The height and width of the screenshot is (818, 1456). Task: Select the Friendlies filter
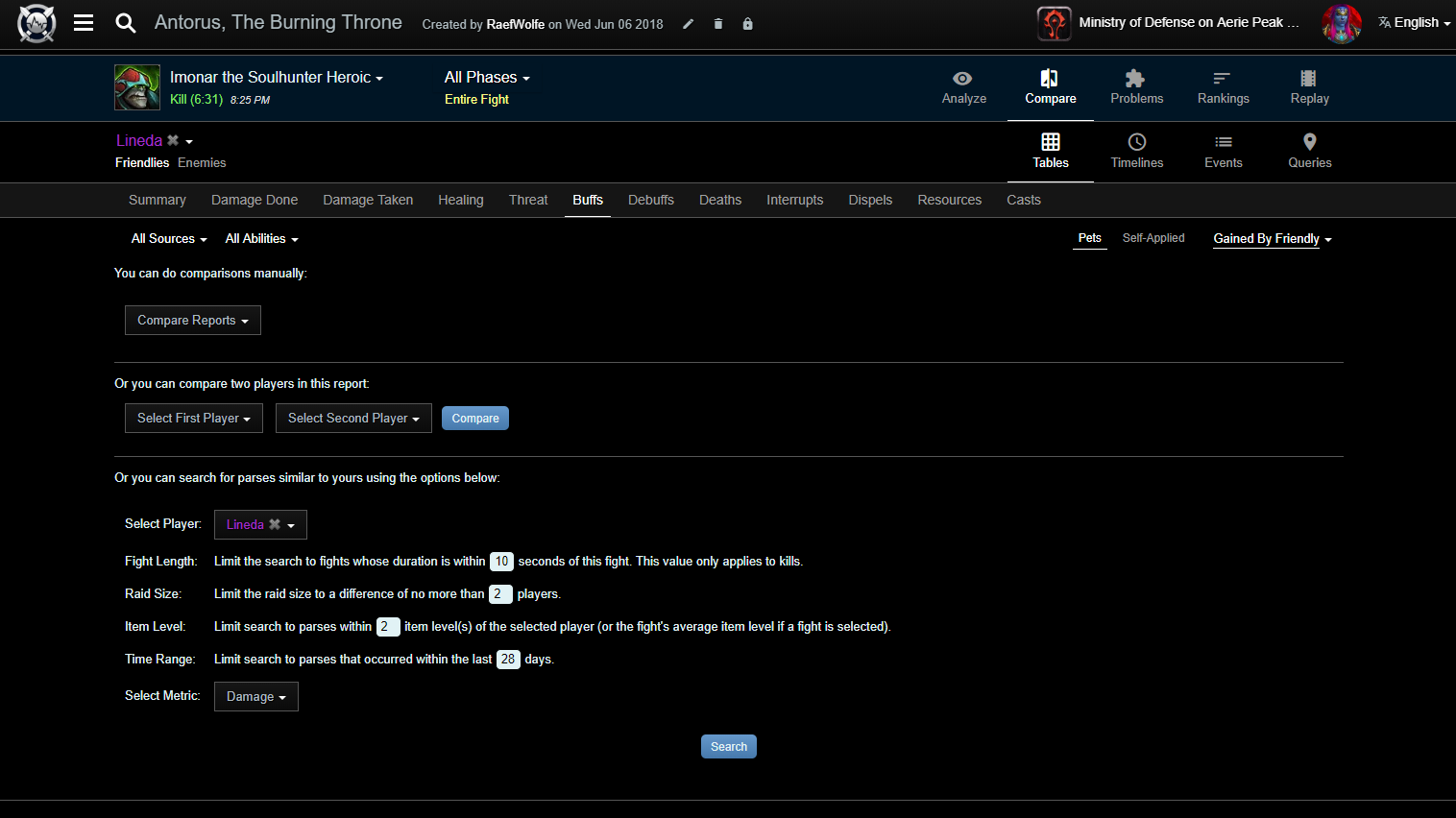[x=142, y=162]
